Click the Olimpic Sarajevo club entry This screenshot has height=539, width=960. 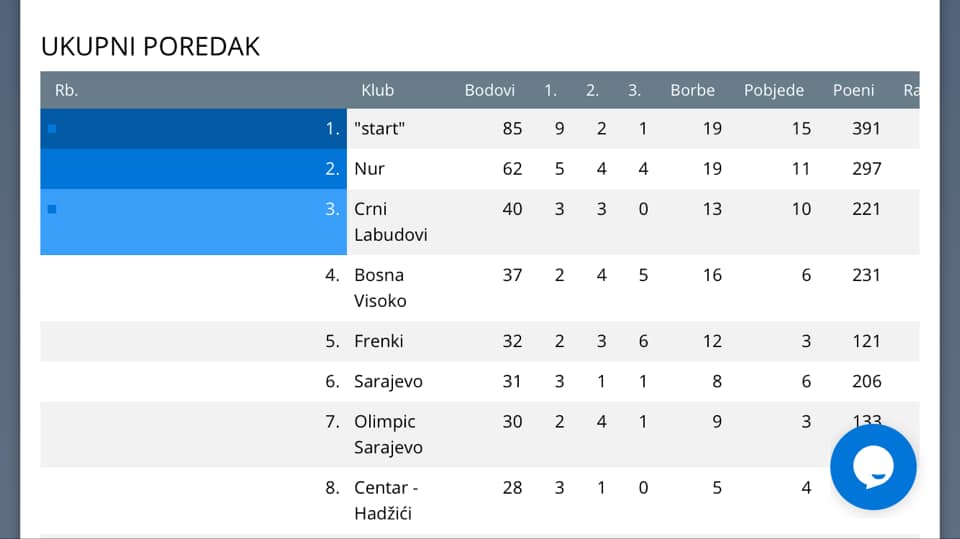click(387, 434)
